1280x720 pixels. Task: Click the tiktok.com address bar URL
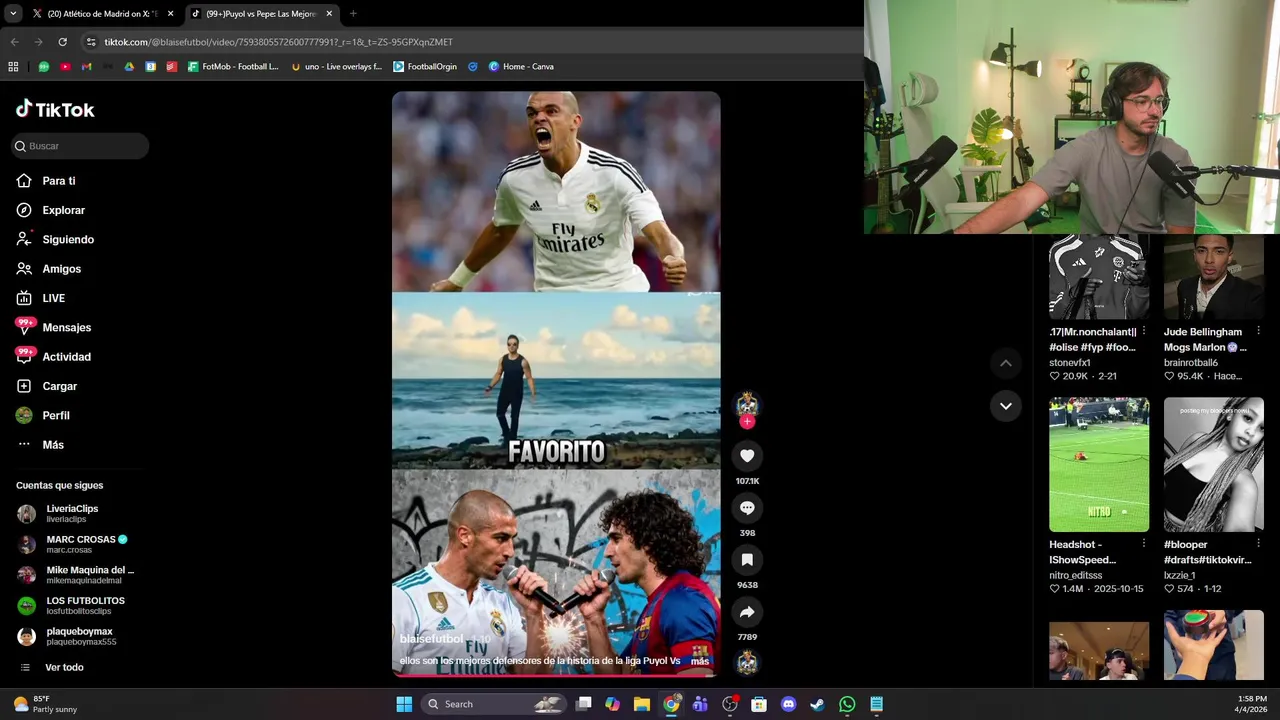(278, 42)
